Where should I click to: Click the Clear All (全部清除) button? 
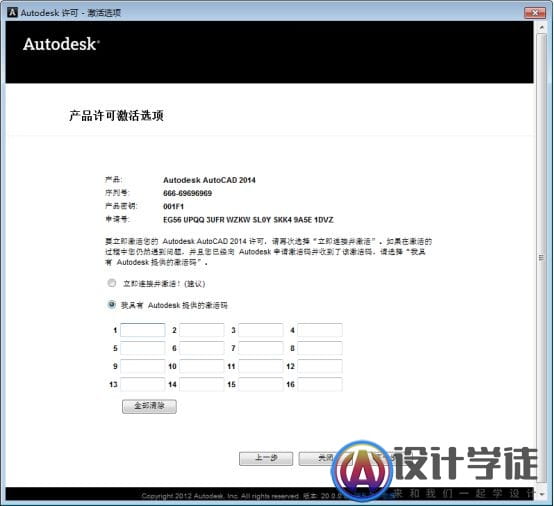pos(149,406)
